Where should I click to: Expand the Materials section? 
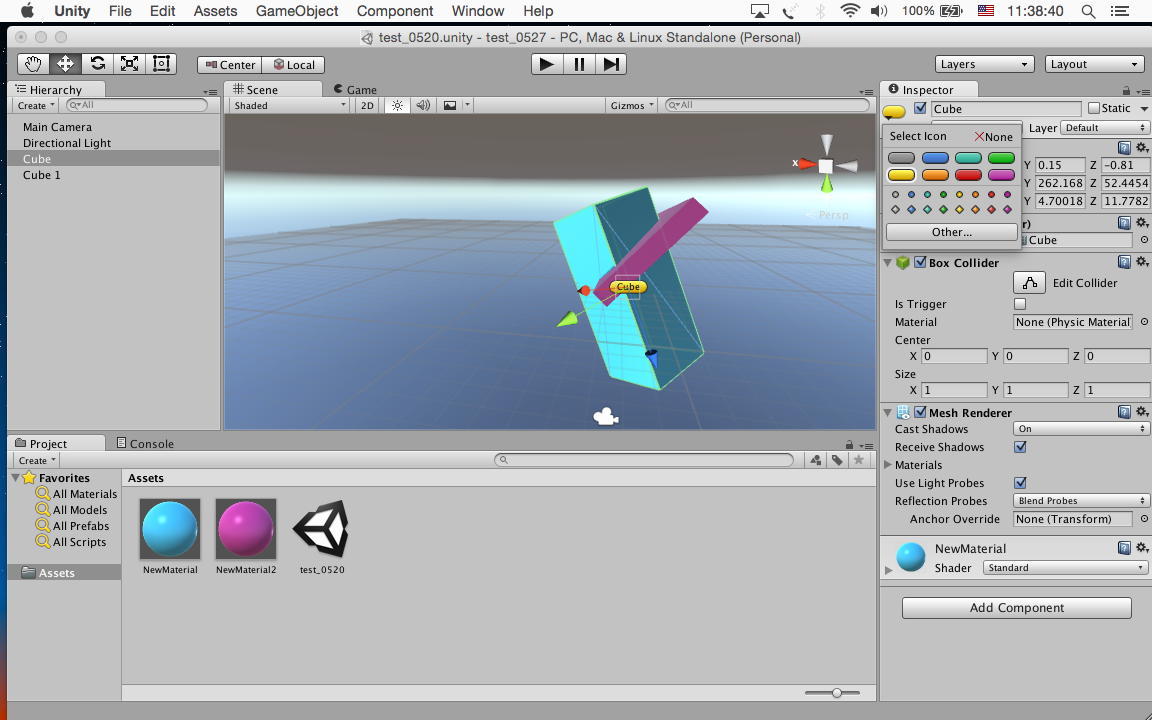(889, 465)
